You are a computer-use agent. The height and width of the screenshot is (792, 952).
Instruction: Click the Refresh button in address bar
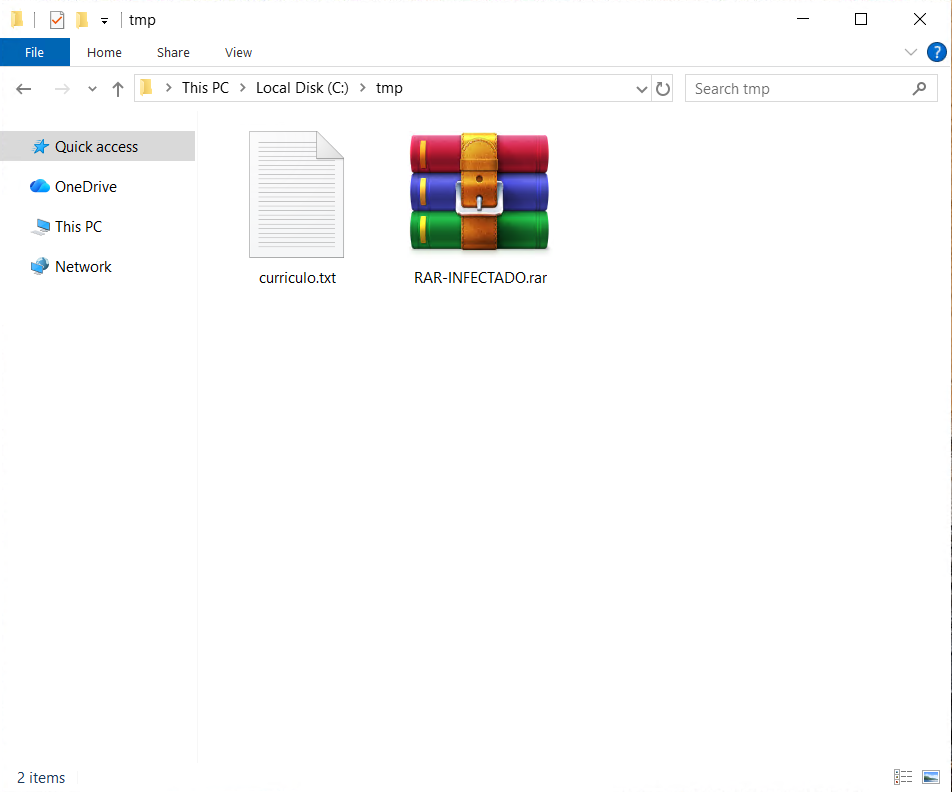tap(662, 89)
